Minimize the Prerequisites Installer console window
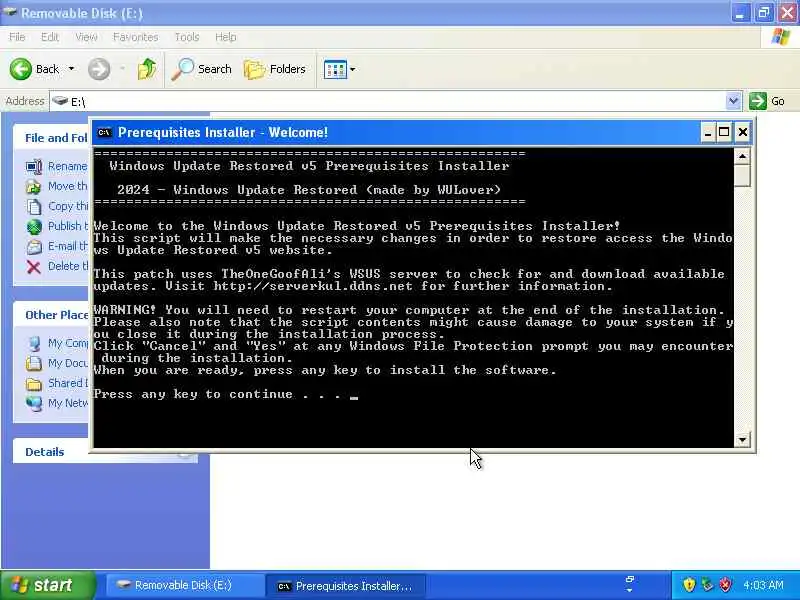Viewport: 800px width, 600px height. [707, 133]
